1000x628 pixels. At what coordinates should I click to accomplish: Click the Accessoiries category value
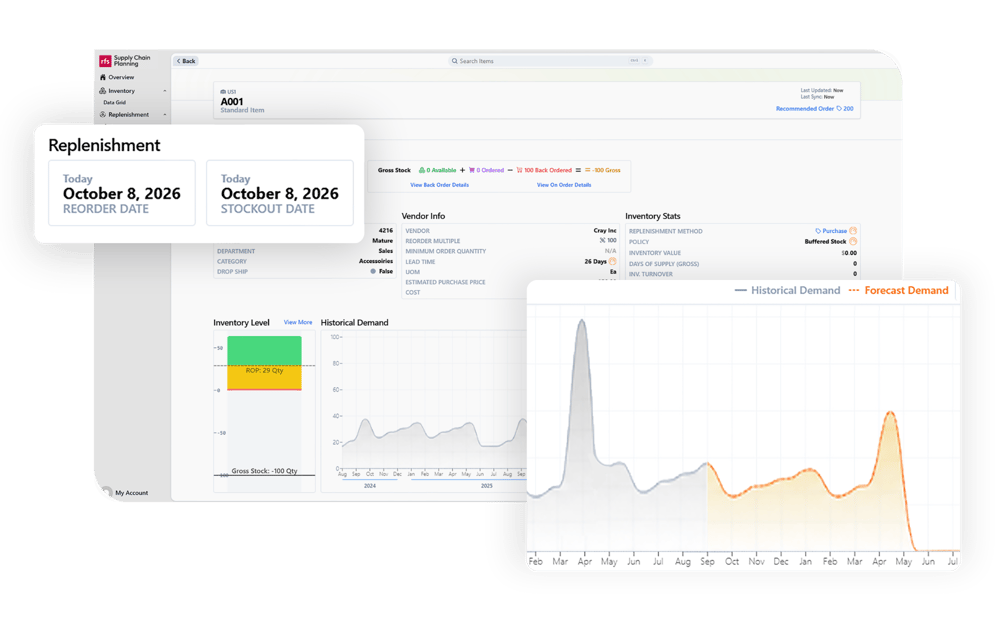pyautogui.click(x=376, y=261)
